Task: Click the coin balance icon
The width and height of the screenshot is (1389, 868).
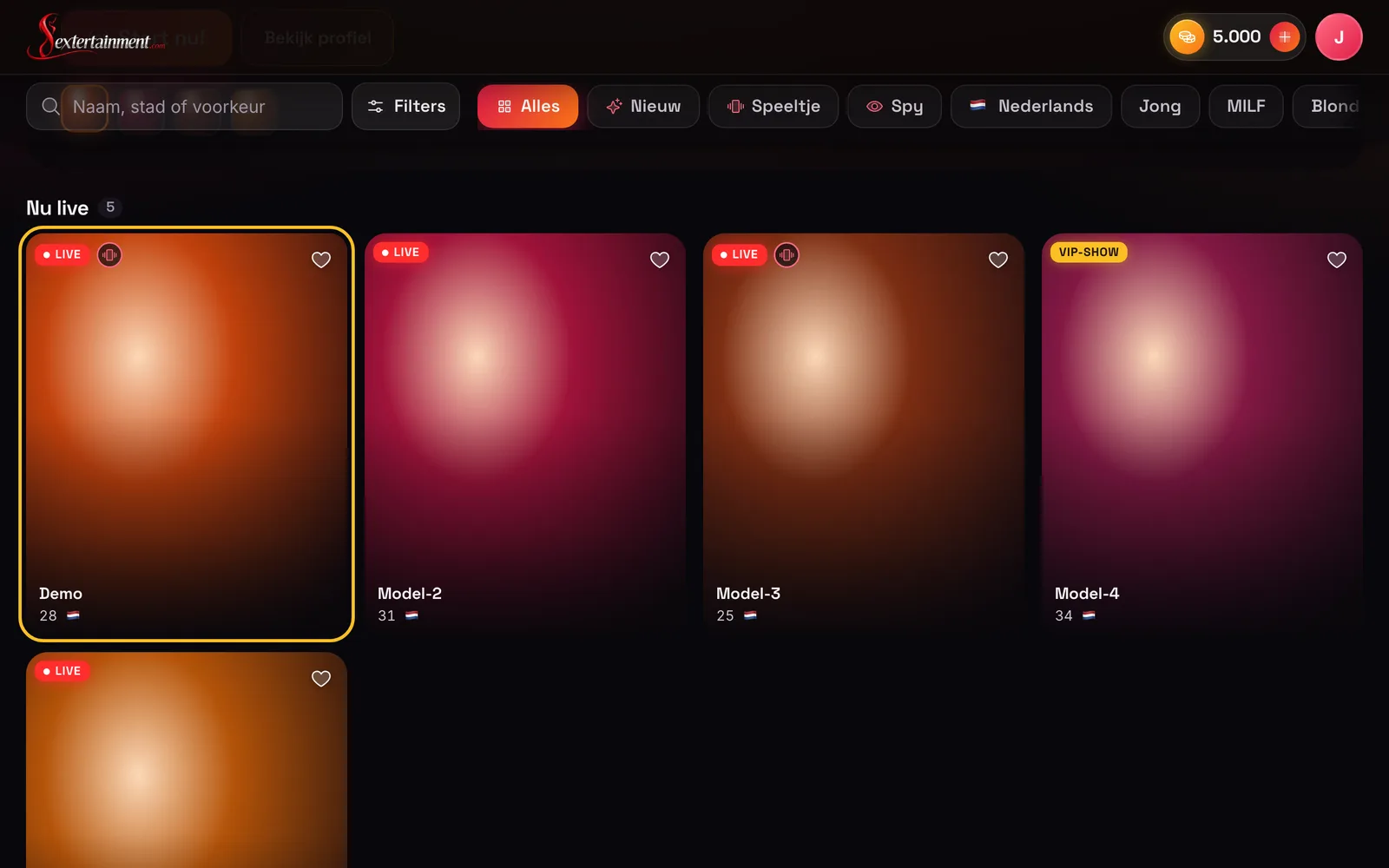Action: coord(1187,36)
